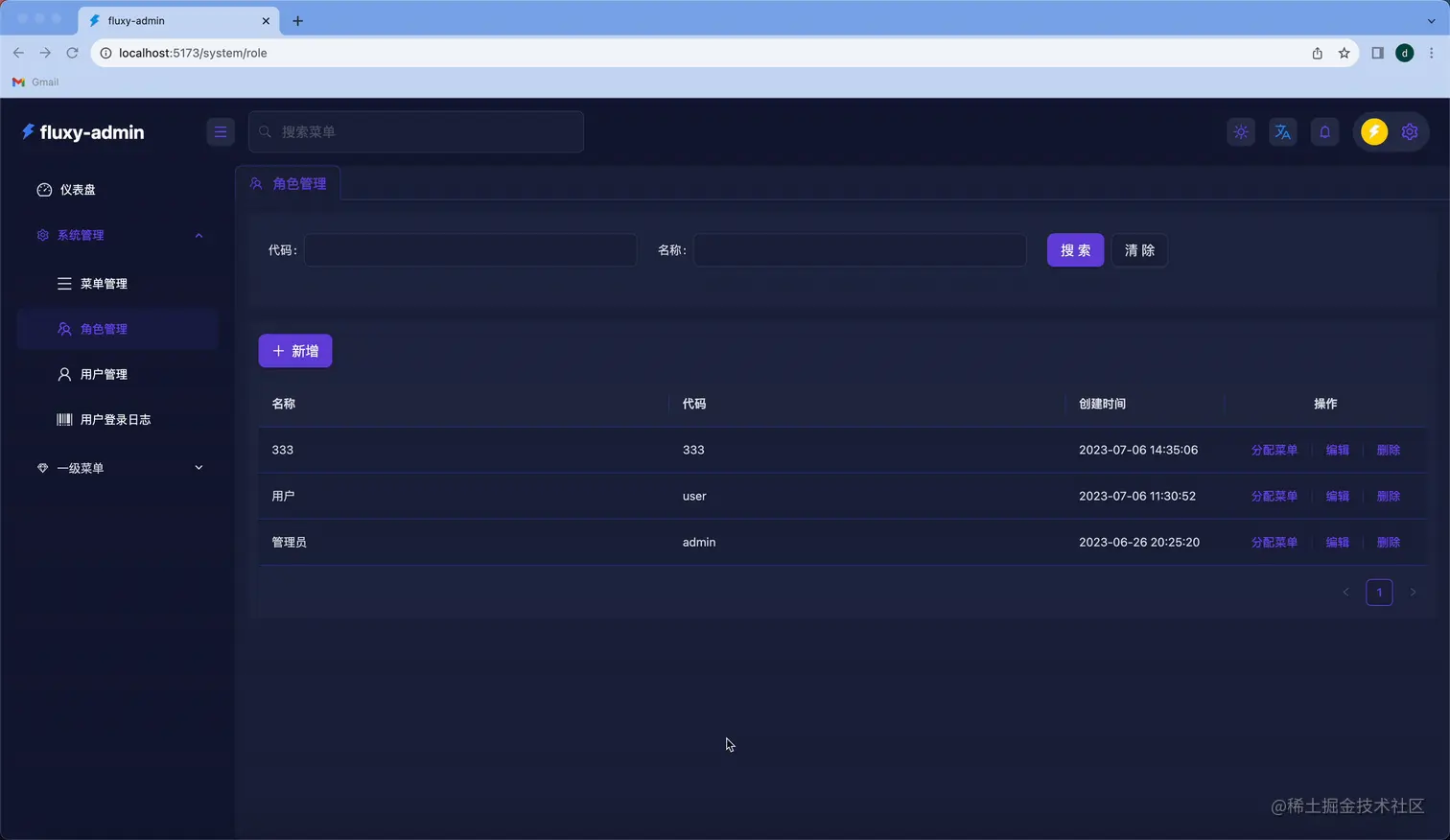Click the browser forward arrow
This screenshot has width=1450, height=840.
[x=45, y=53]
